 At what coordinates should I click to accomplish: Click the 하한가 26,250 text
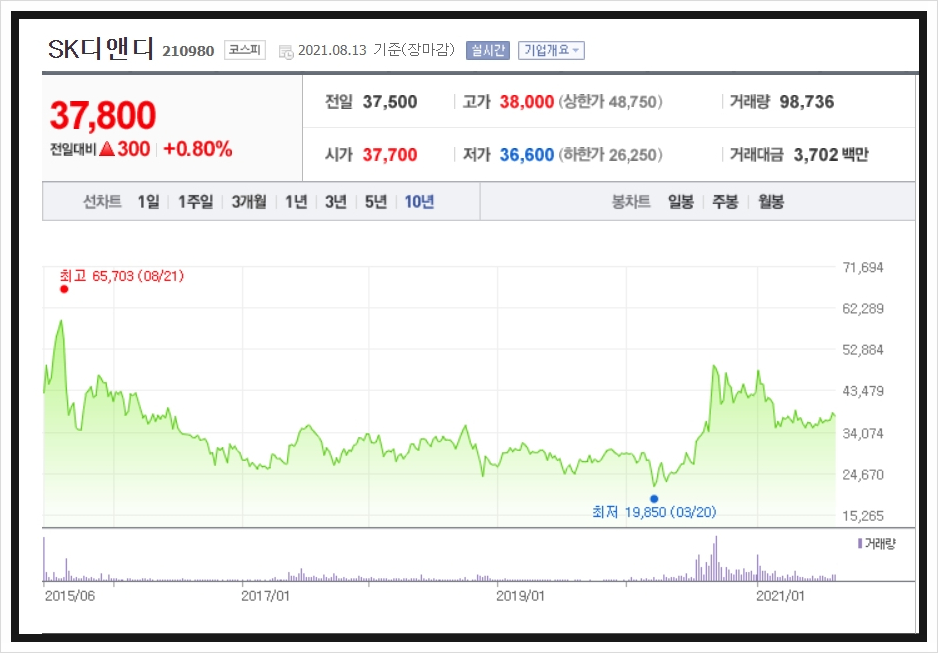tap(610, 155)
